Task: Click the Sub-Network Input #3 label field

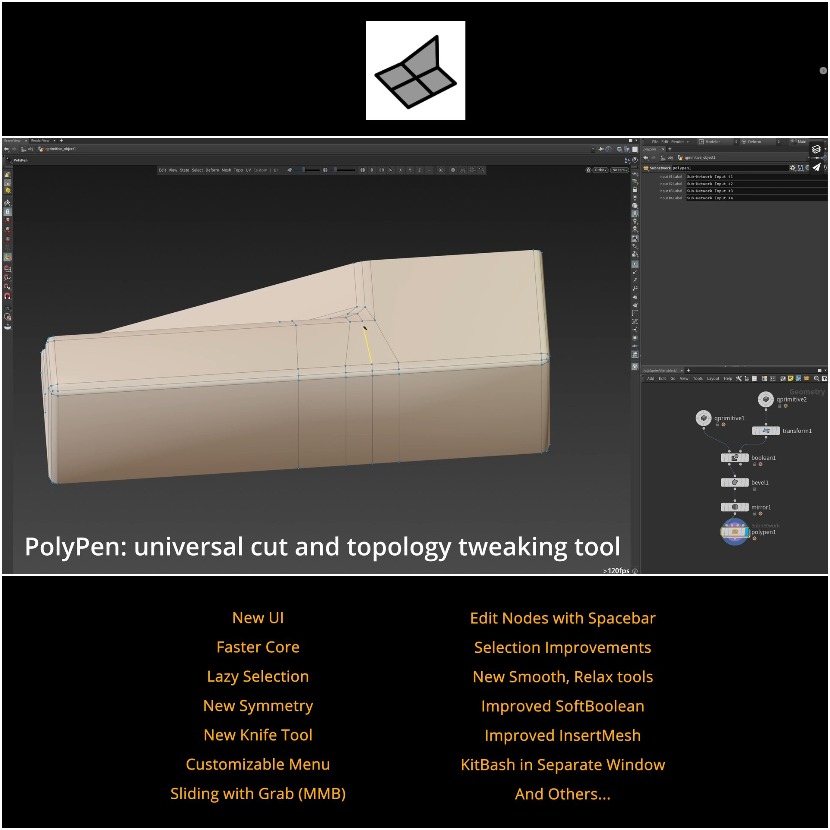Action: coord(757,191)
